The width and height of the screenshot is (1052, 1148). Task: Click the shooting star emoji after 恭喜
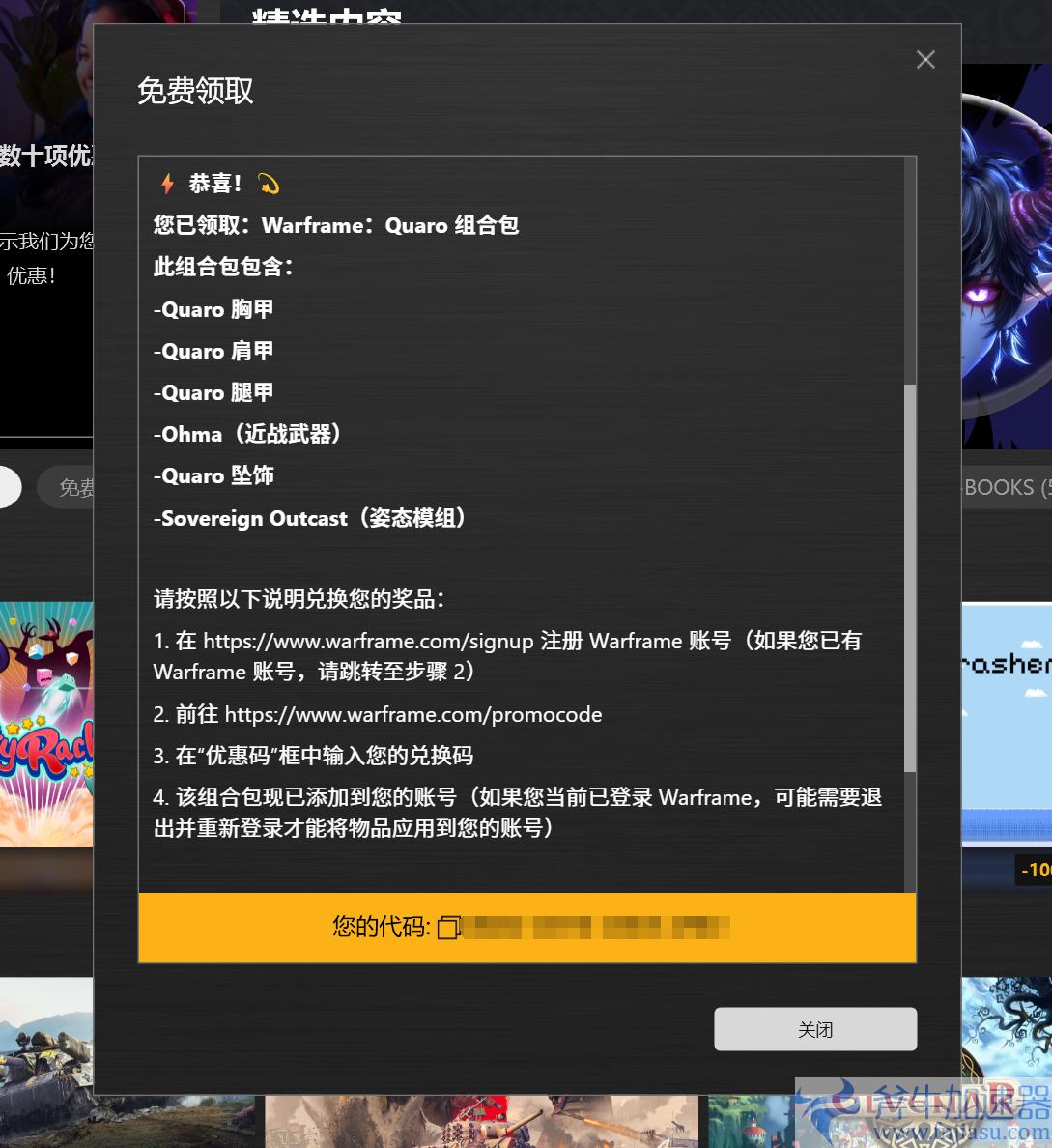coord(269,184)
